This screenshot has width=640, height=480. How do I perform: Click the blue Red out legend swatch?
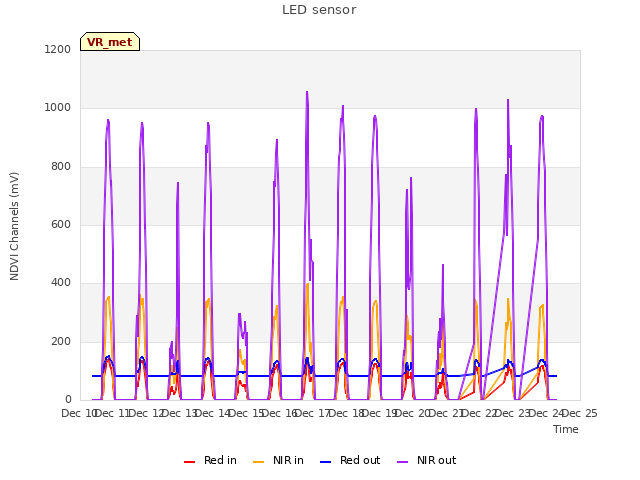pos(325,462)
